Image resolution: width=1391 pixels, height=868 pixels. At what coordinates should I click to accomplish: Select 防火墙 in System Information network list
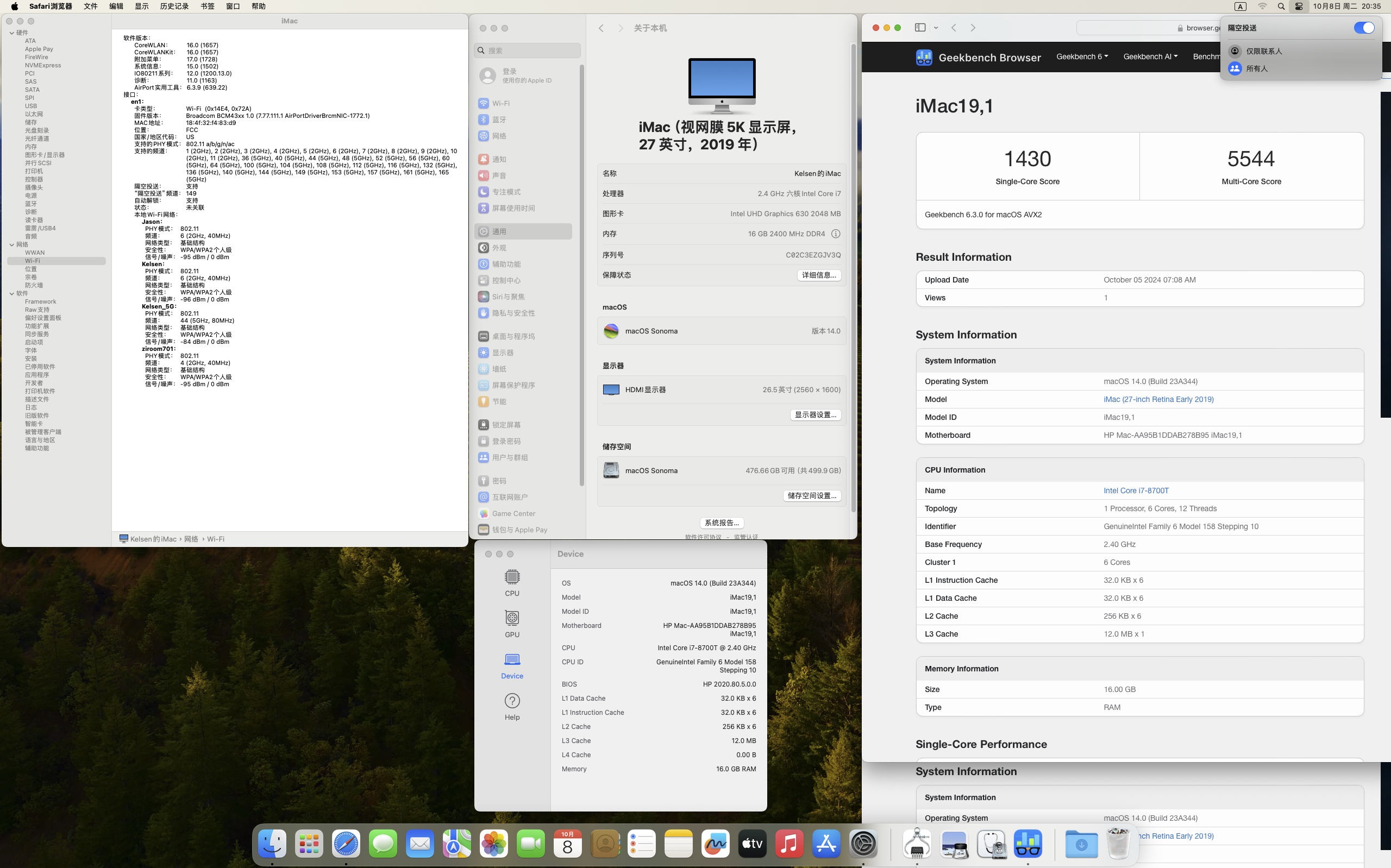tap(33, 285)
